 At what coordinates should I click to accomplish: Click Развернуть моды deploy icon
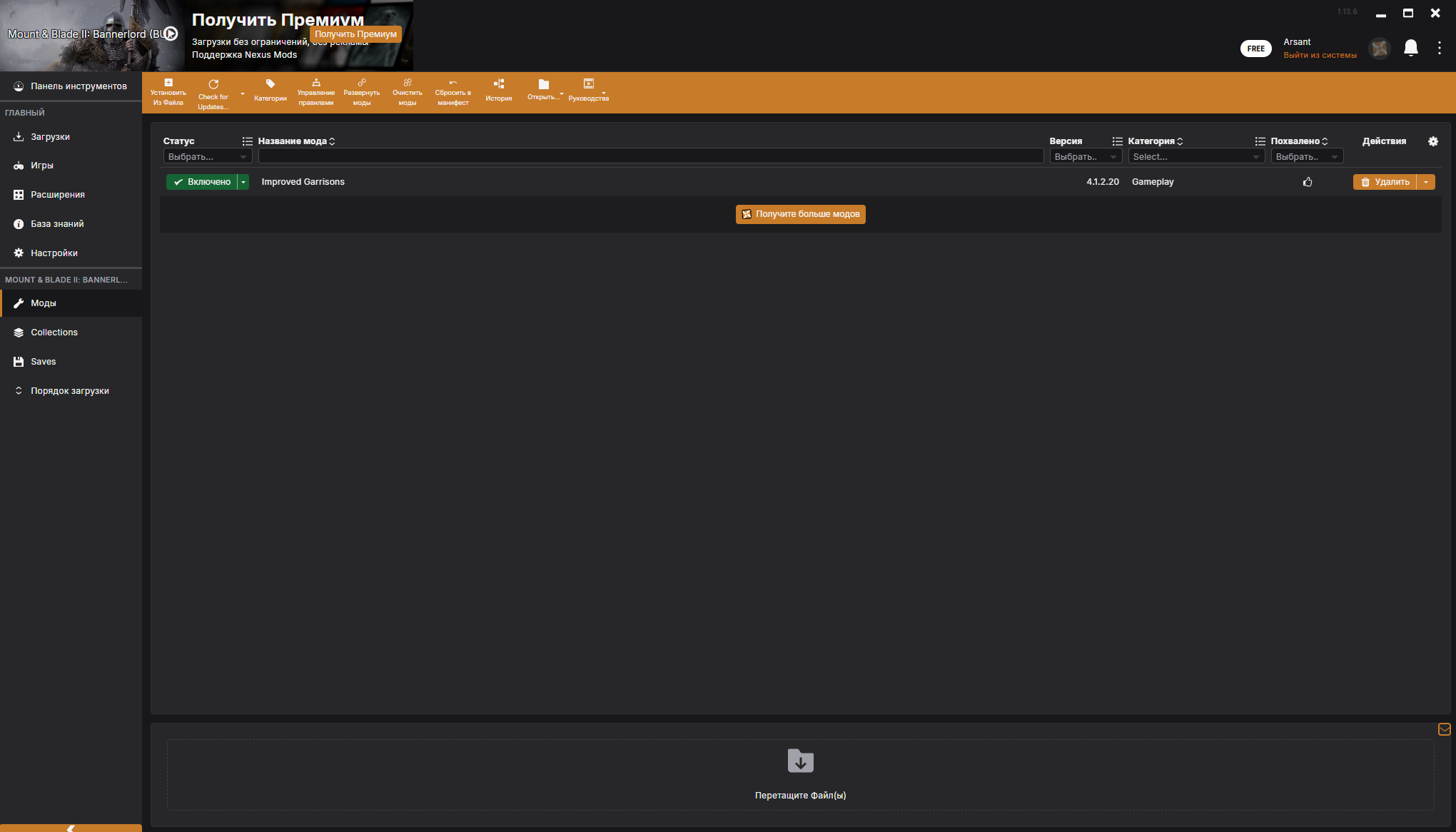362,83
